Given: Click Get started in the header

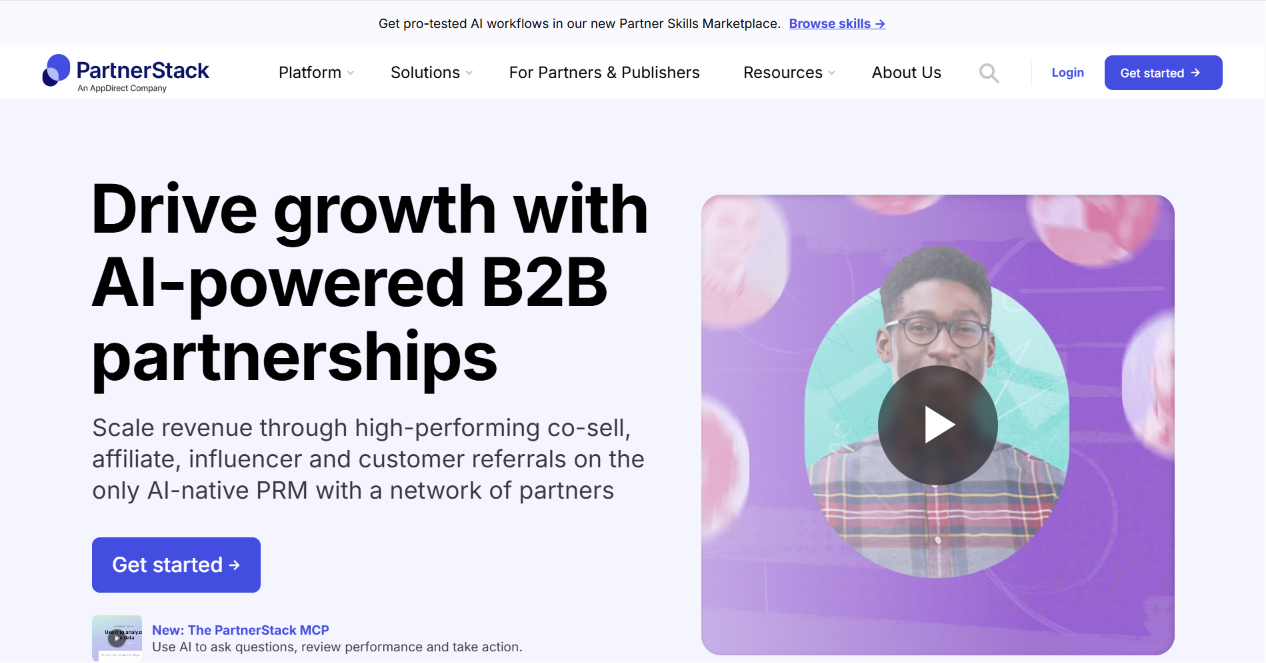Looking at the screenshot, I should tap(1163, 73).
